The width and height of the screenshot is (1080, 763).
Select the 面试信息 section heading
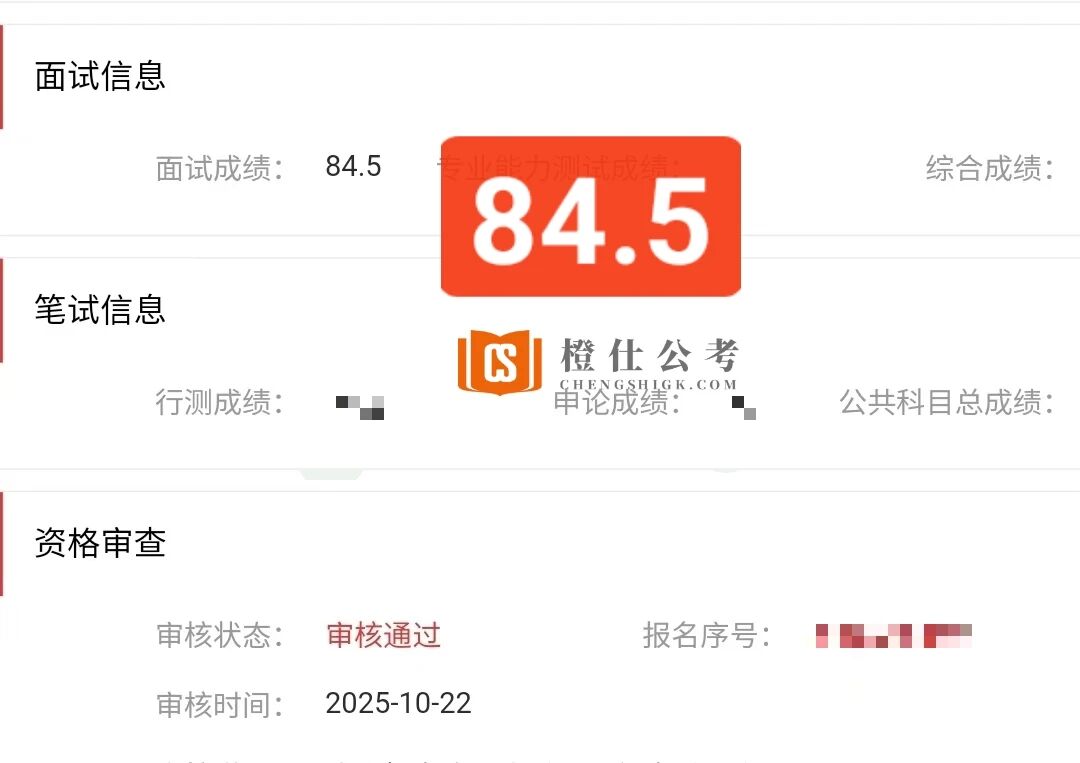[x=101, y=76]
